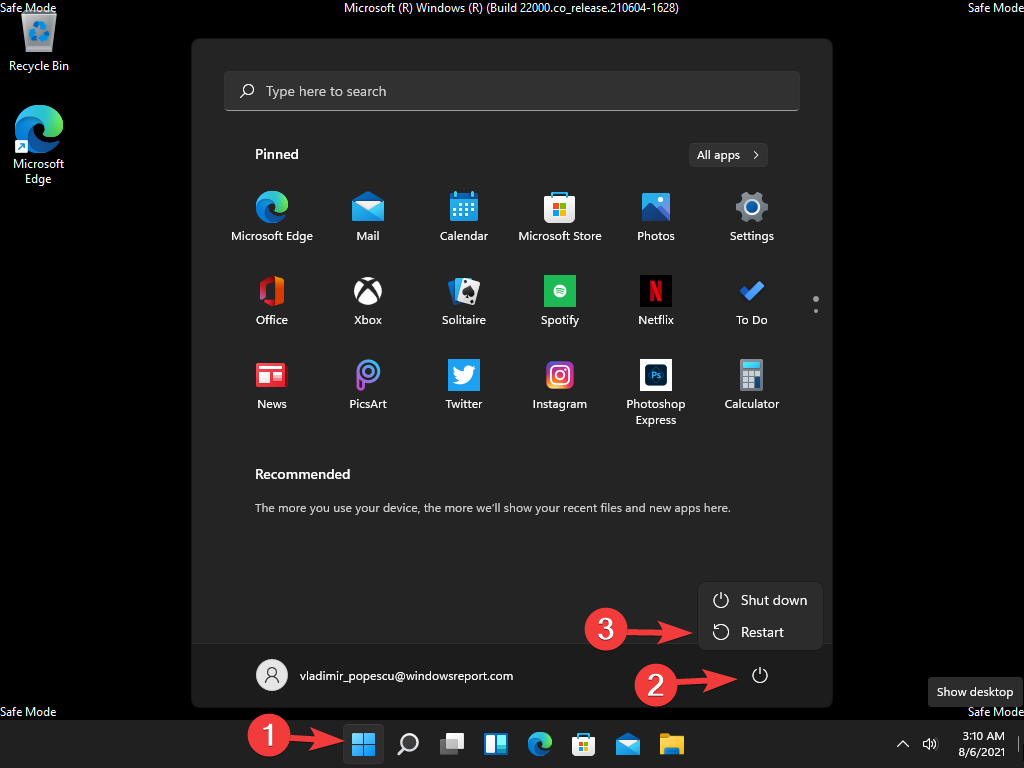Launch the Instagram app
Viewport: 1024px width, 768px height.
pyautogui.click(x=560, y=385)
